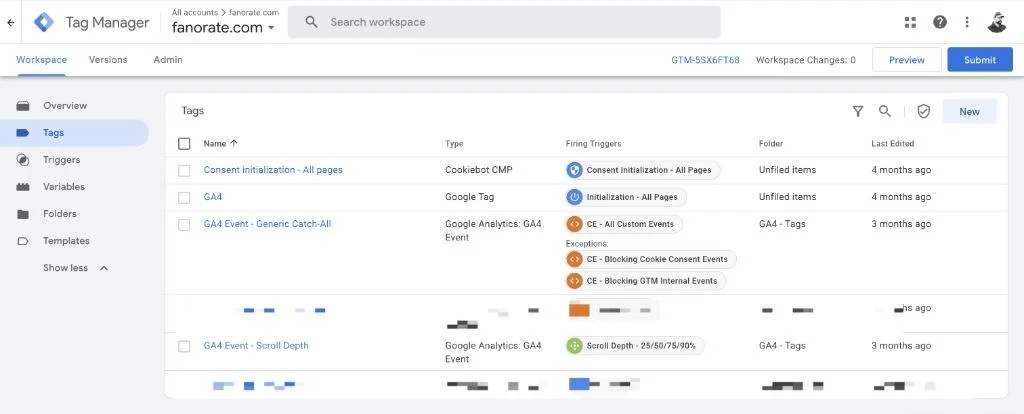This screenshot has width=1024, height=414.
Task: Switch to the Versions tab
Action: (x=108, y=59)
